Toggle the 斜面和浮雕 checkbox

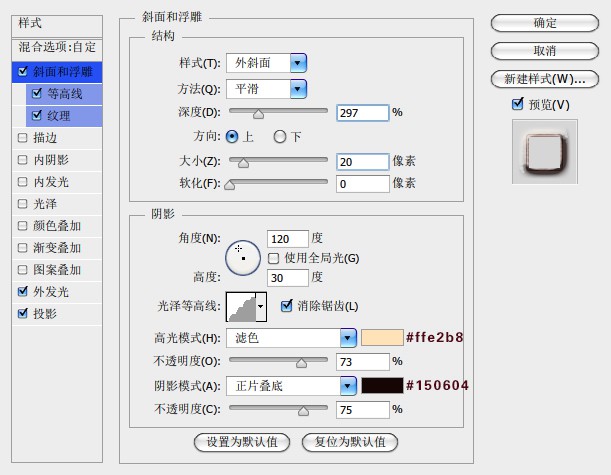[23, 71]
